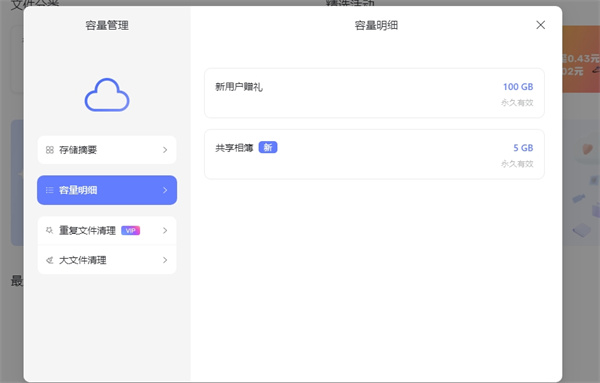The image size is (600, 383).
Task: Click the blue cloud storage icon
Action: (x=107, y=95)
